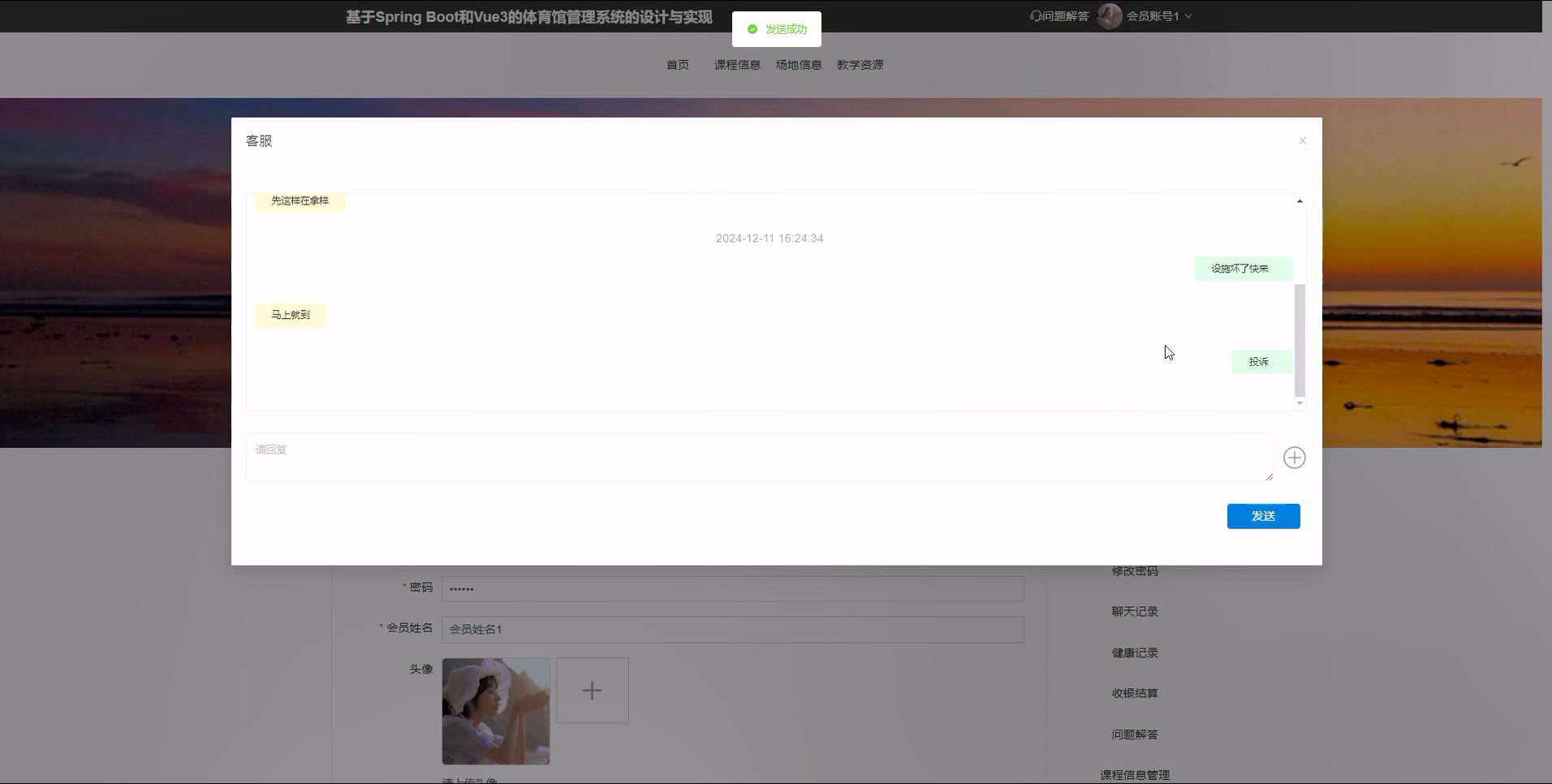Expand the 会员账号1 dropdown arrow
The height and width of the screenshot is (784, 1552).
click(x=1188, y=16)
